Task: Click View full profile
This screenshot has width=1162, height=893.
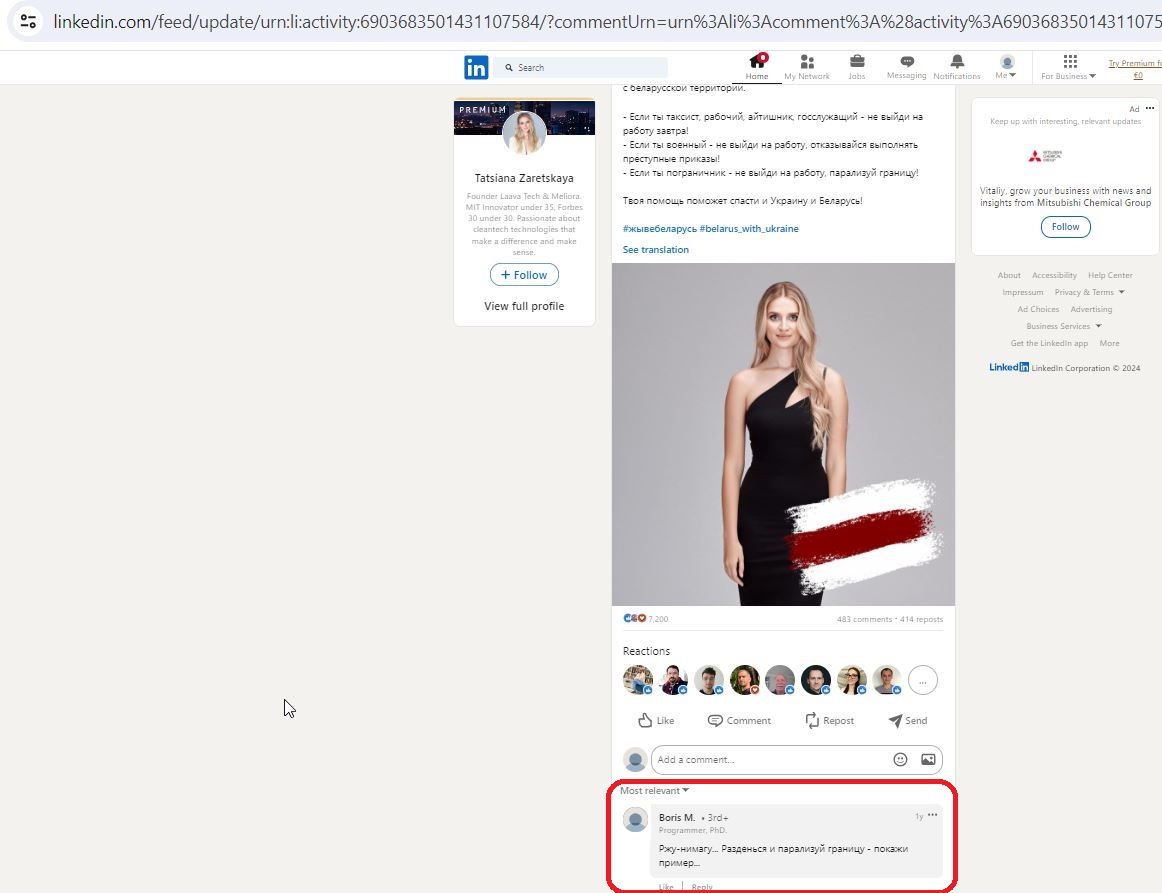Action: [x=524, y=306]
